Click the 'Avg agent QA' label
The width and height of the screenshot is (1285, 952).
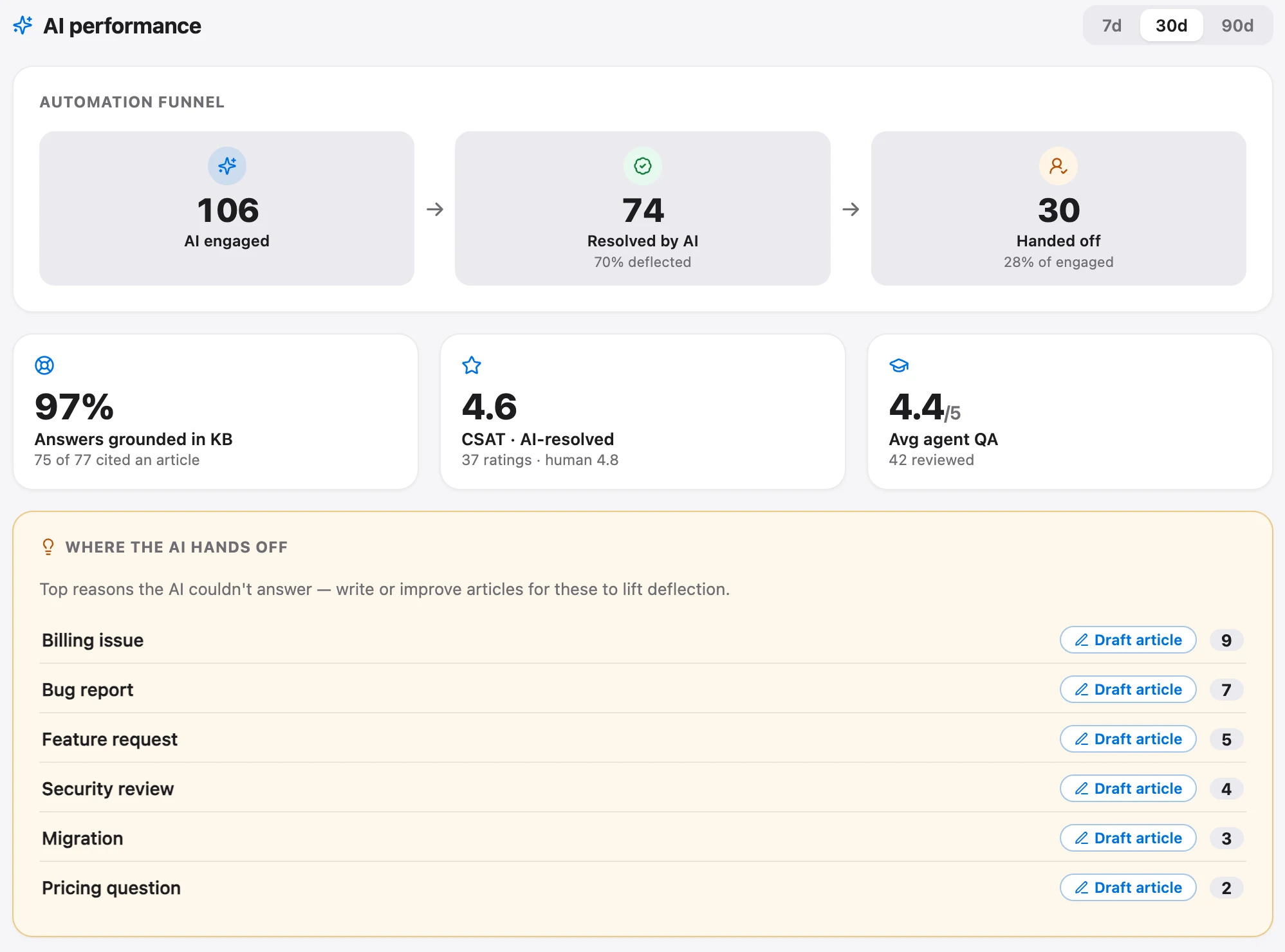(943, 439)
